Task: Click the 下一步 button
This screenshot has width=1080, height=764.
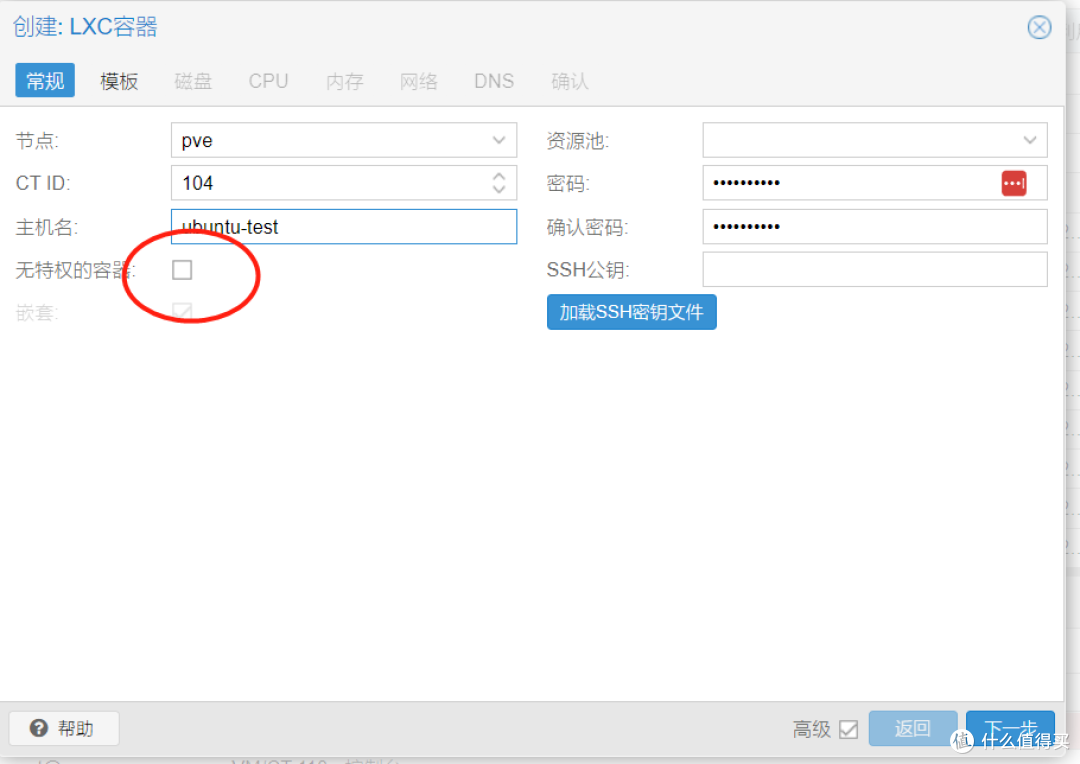Action: click(x=1010, y=728)
